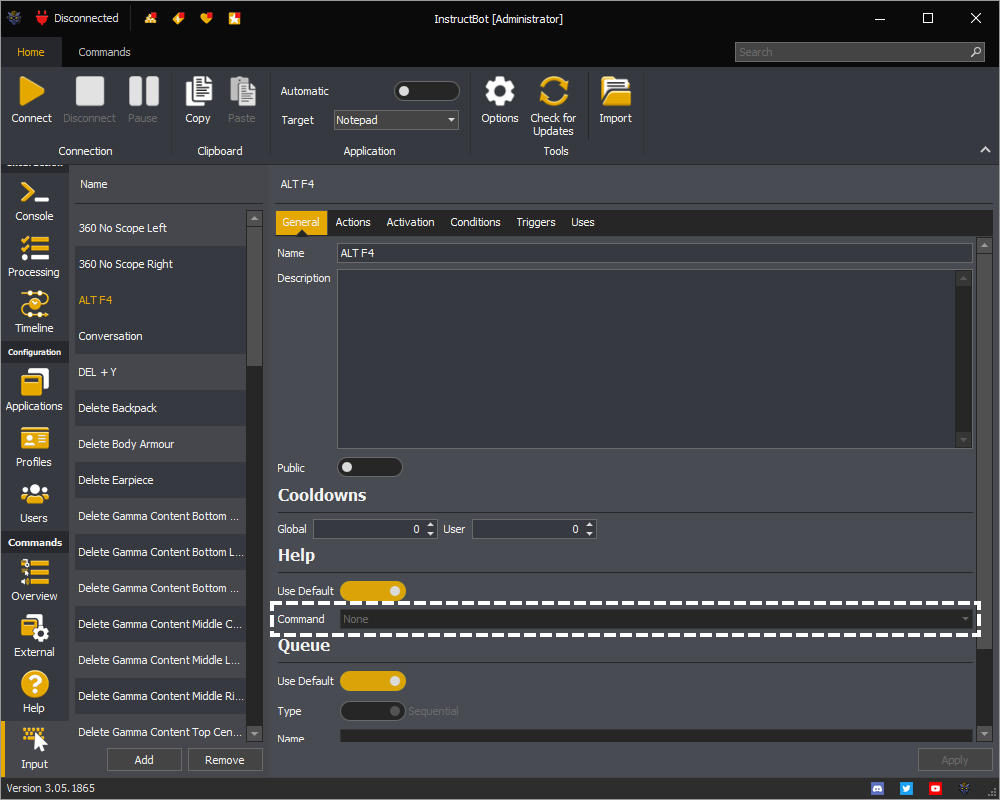The height and width of the screenshot is (800, 1000).
Task: Select the Conditions tab
Action: click(x=475, y=222)
